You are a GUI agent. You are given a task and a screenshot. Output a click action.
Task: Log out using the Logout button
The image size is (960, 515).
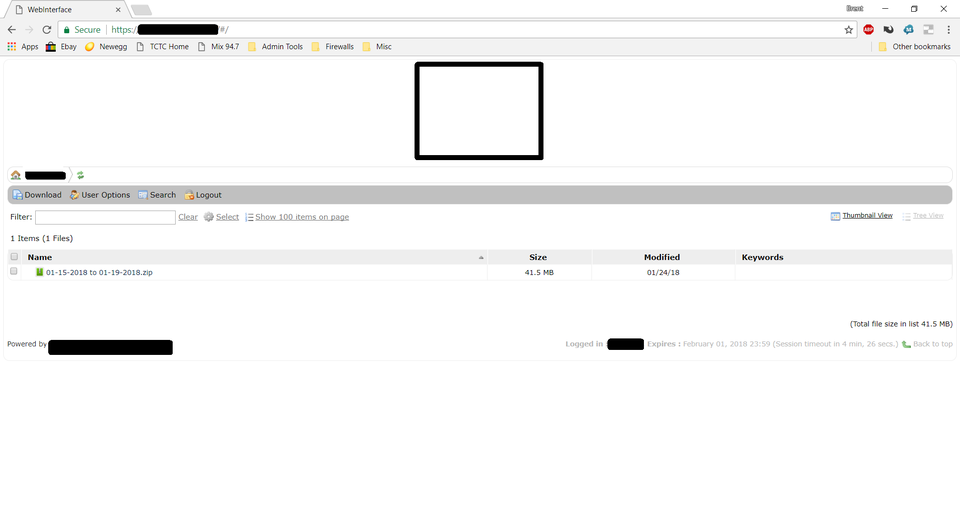[x=203, y=195]
